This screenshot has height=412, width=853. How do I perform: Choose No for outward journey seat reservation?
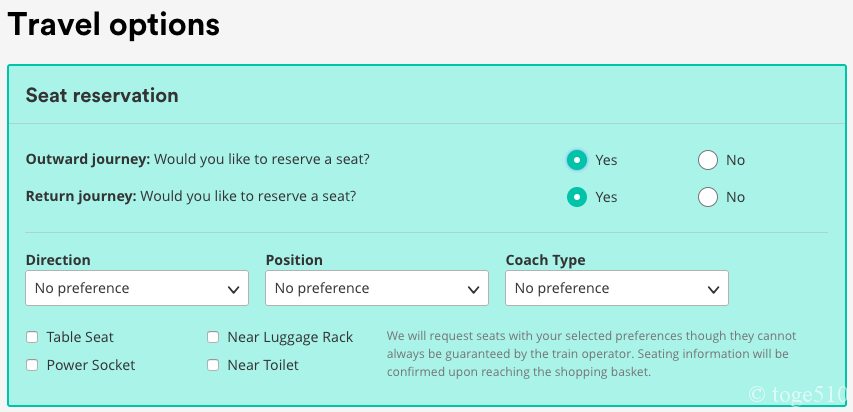pos(708,160)
